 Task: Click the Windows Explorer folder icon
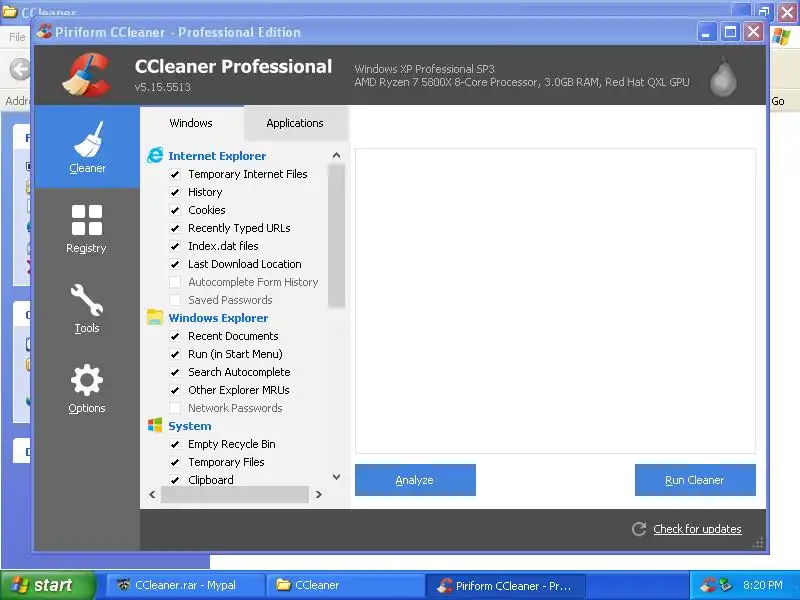click(x=155, y=317)
